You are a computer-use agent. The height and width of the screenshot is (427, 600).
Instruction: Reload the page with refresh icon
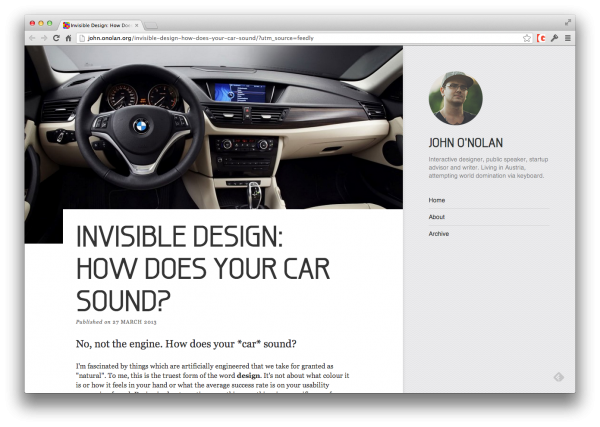tap(56, 38)
